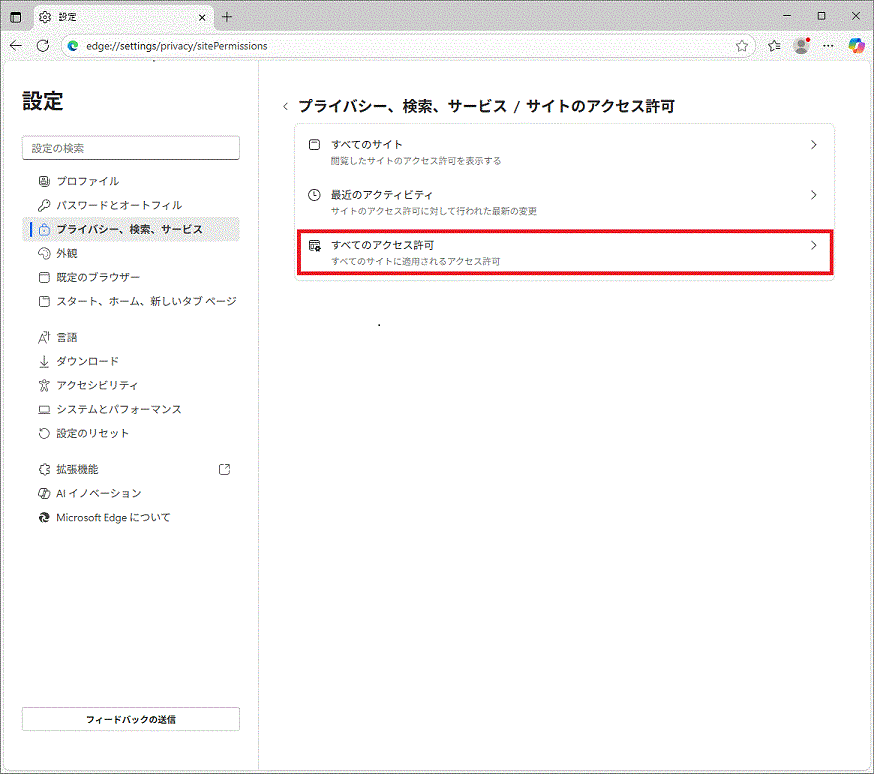Open a new tab with the plus button

click(227, 17)
